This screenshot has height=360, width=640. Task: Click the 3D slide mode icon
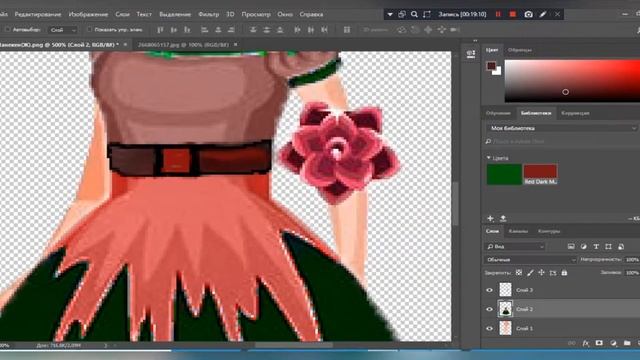[441, 30]
